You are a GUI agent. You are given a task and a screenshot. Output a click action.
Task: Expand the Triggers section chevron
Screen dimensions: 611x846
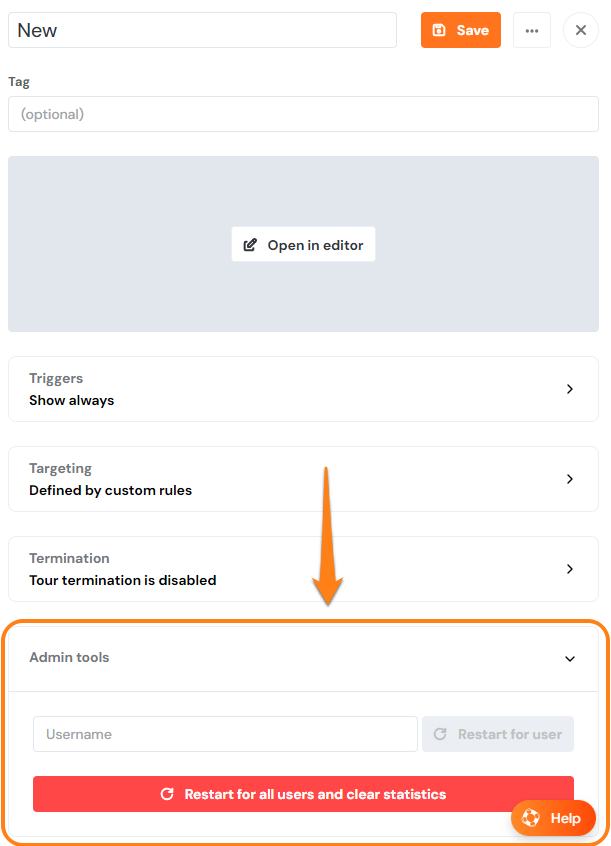[x=570, y=389]
